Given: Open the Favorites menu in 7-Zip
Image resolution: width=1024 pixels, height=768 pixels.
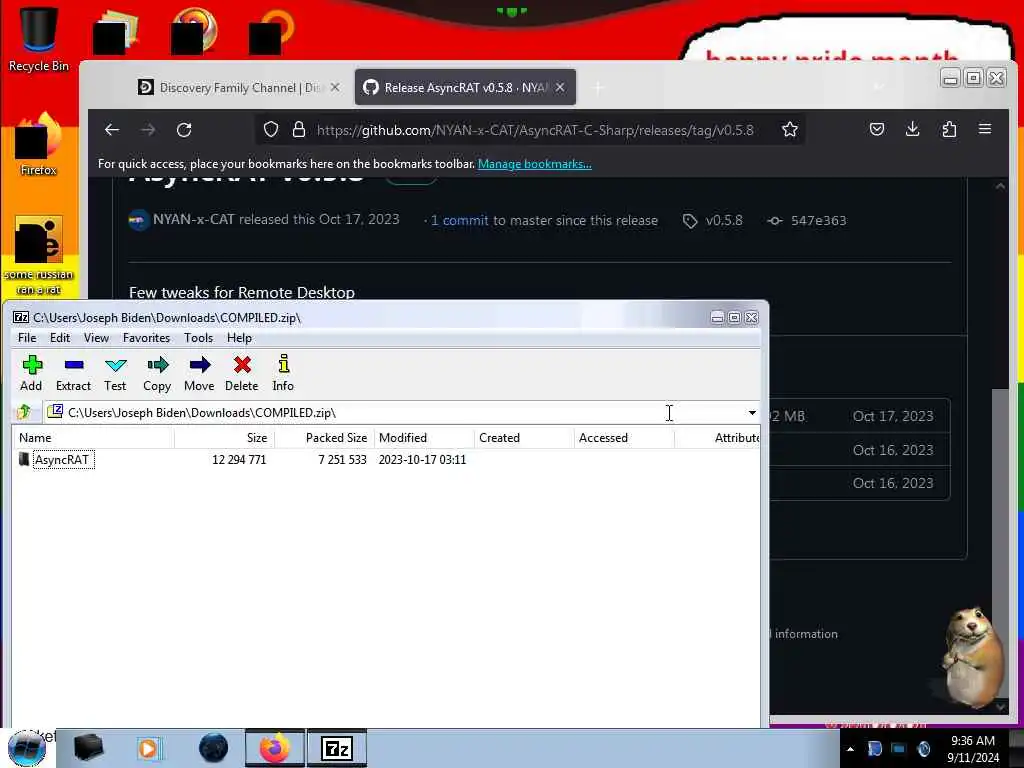Looking at the screenshot, I should 146,338.
